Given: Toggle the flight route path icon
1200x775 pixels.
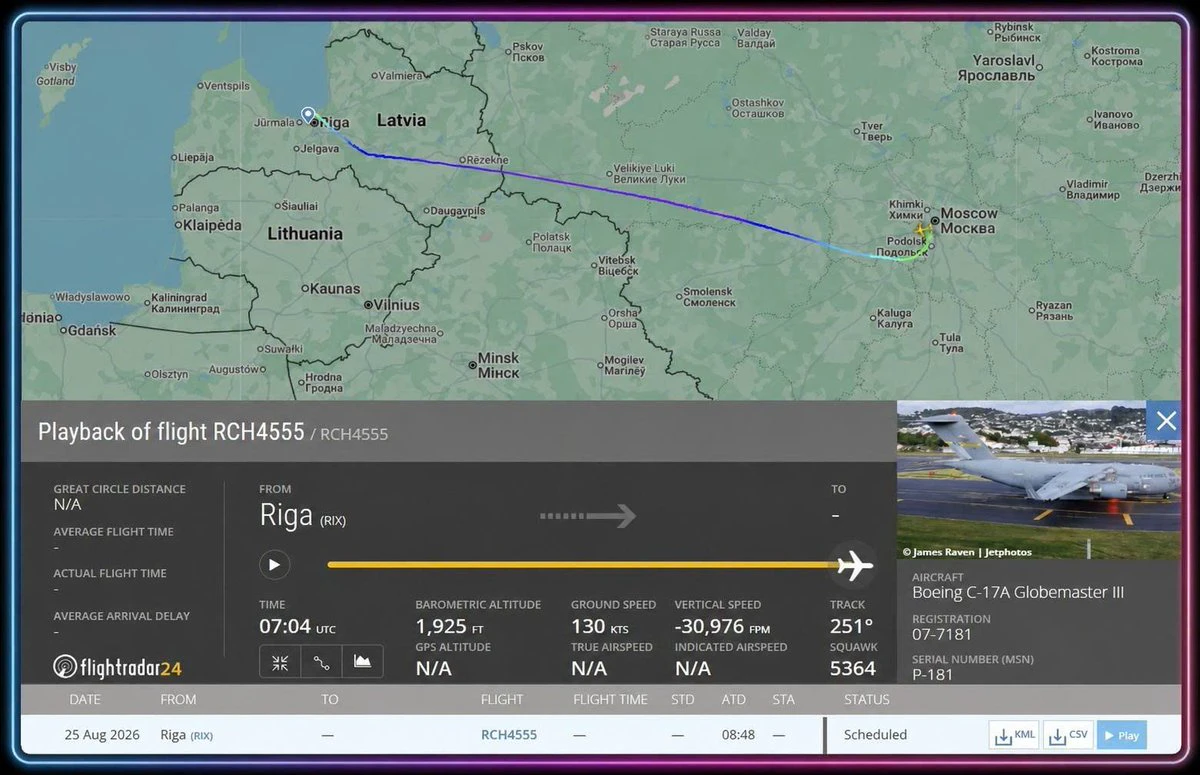Looking at the screenshot, I should click(321, 662).
